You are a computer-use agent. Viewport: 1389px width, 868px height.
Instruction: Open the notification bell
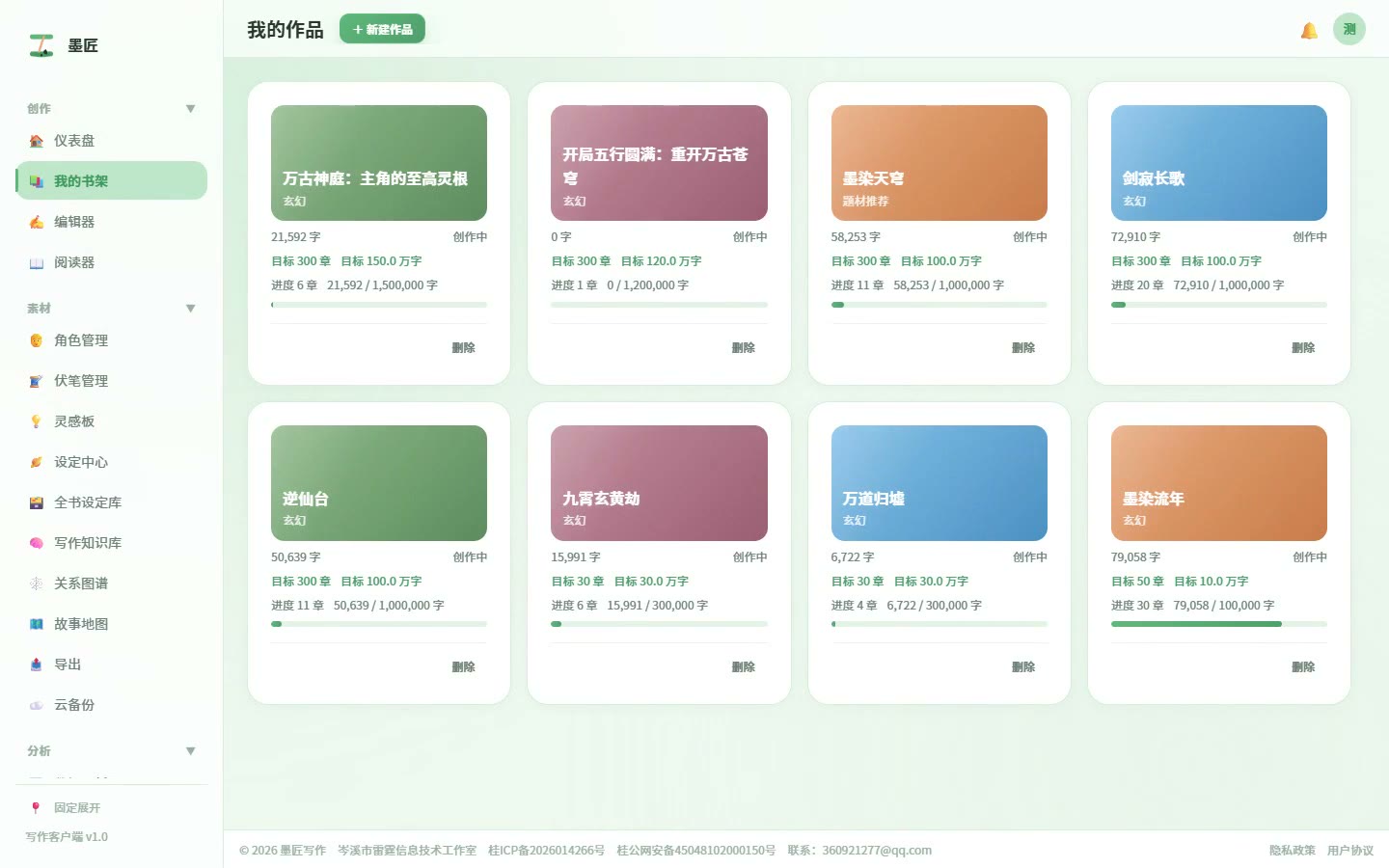click(1309, 31)
